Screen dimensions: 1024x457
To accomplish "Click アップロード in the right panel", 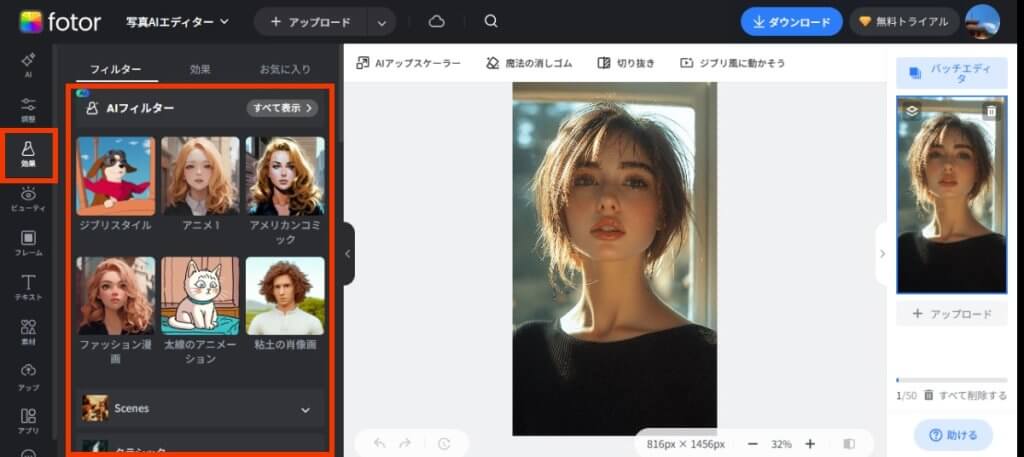I will 952,314.
